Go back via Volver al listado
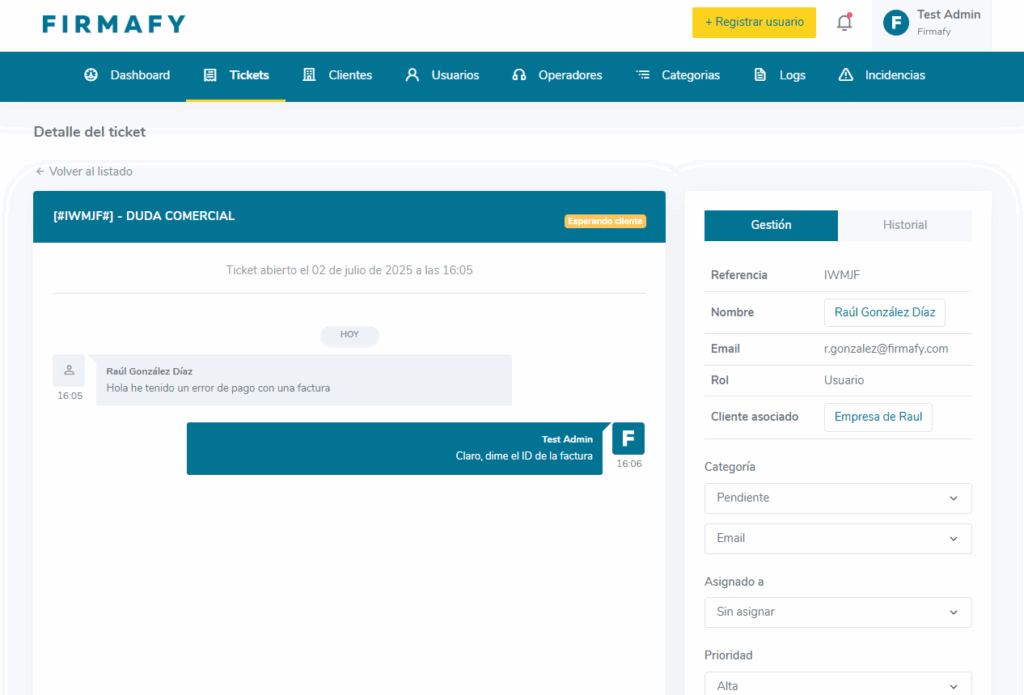Viewport: 1024px width, 695px height. [84, 171]
